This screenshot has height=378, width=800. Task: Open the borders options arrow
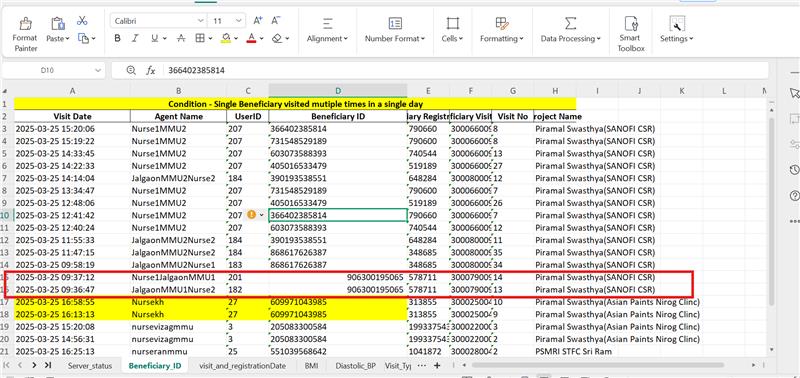[211, 39]
